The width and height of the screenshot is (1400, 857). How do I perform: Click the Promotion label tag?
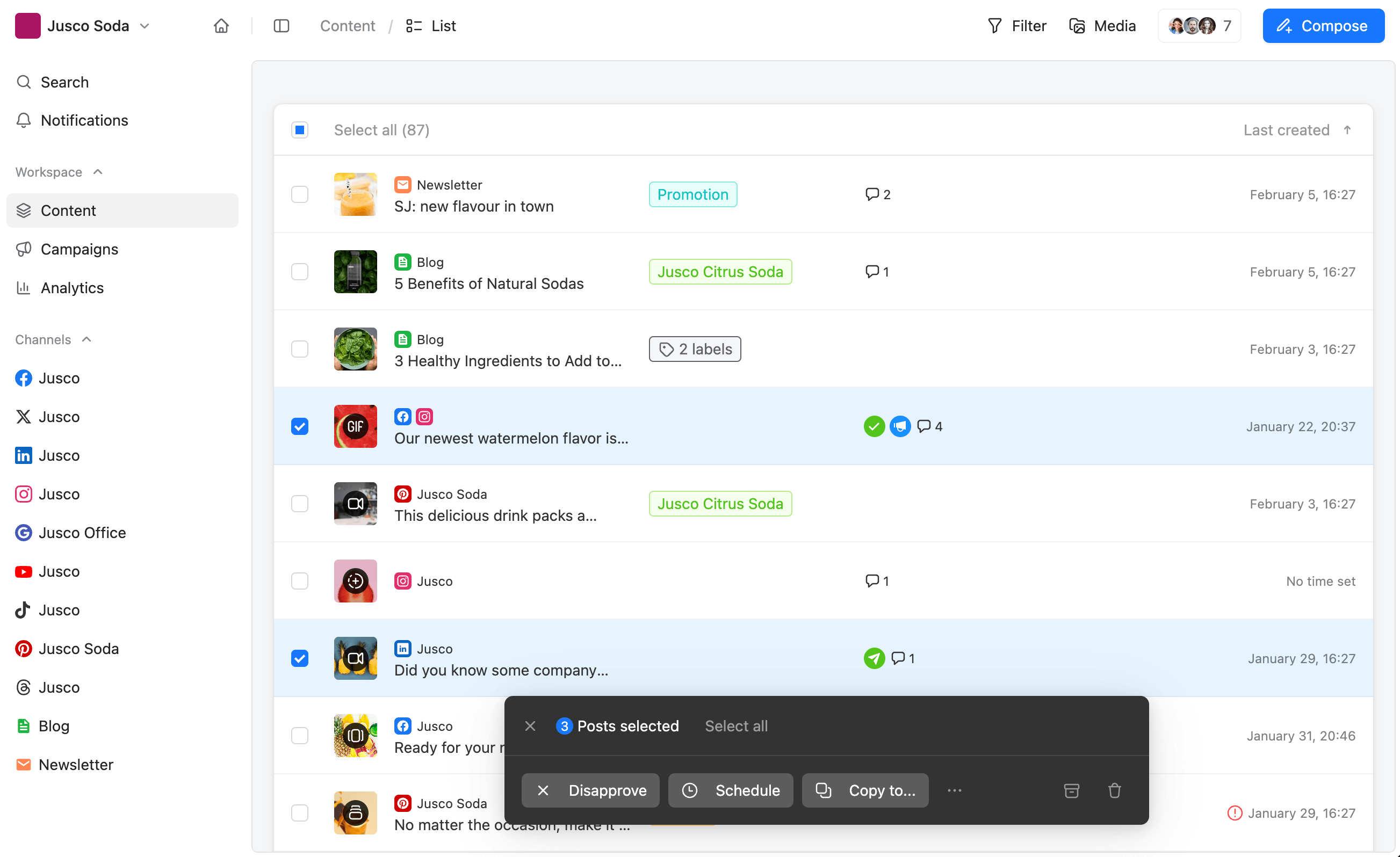692,194
